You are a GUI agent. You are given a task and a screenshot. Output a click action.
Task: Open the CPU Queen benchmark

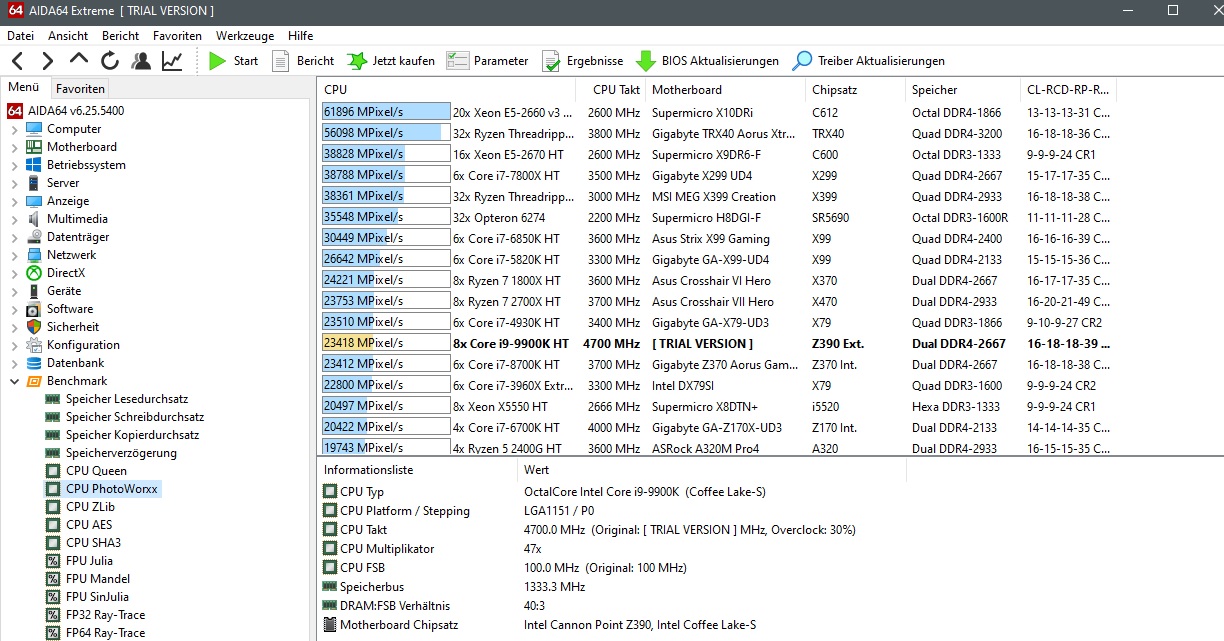coord(96,471)
